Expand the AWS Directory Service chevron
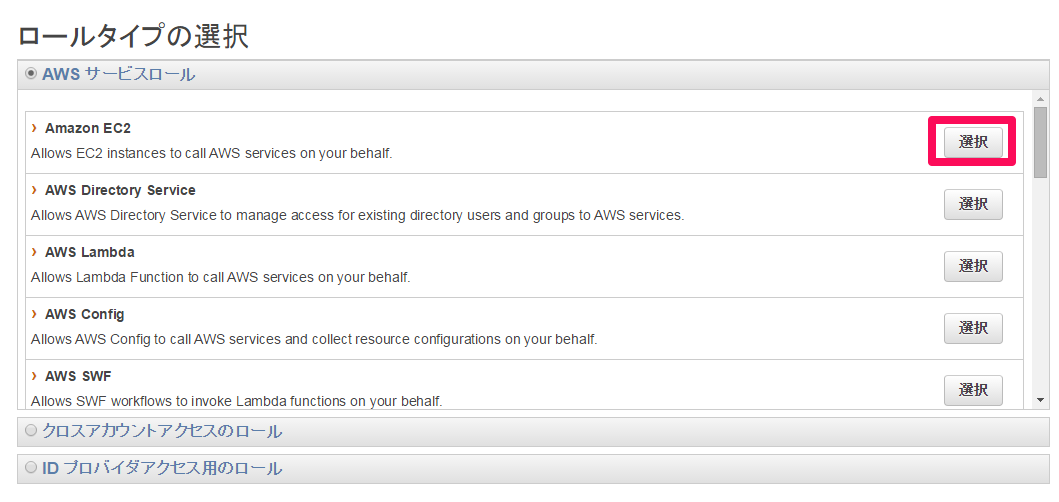This screenshot has width=1059, height=502. click(34, 190)
